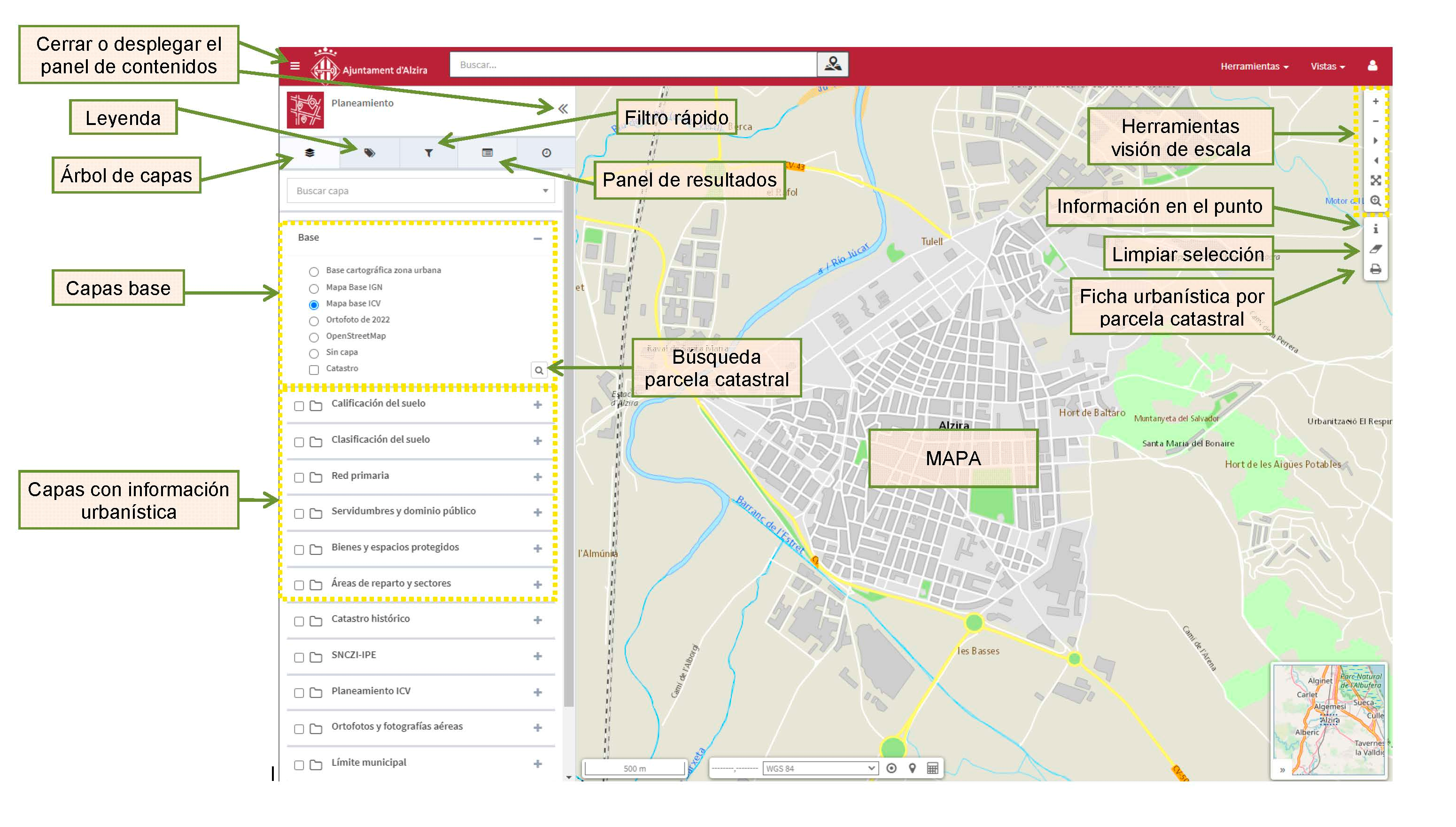The image size is (1456, 827).
Task: Expand Red primaria group with plus
Action: (x=537, y=477)
